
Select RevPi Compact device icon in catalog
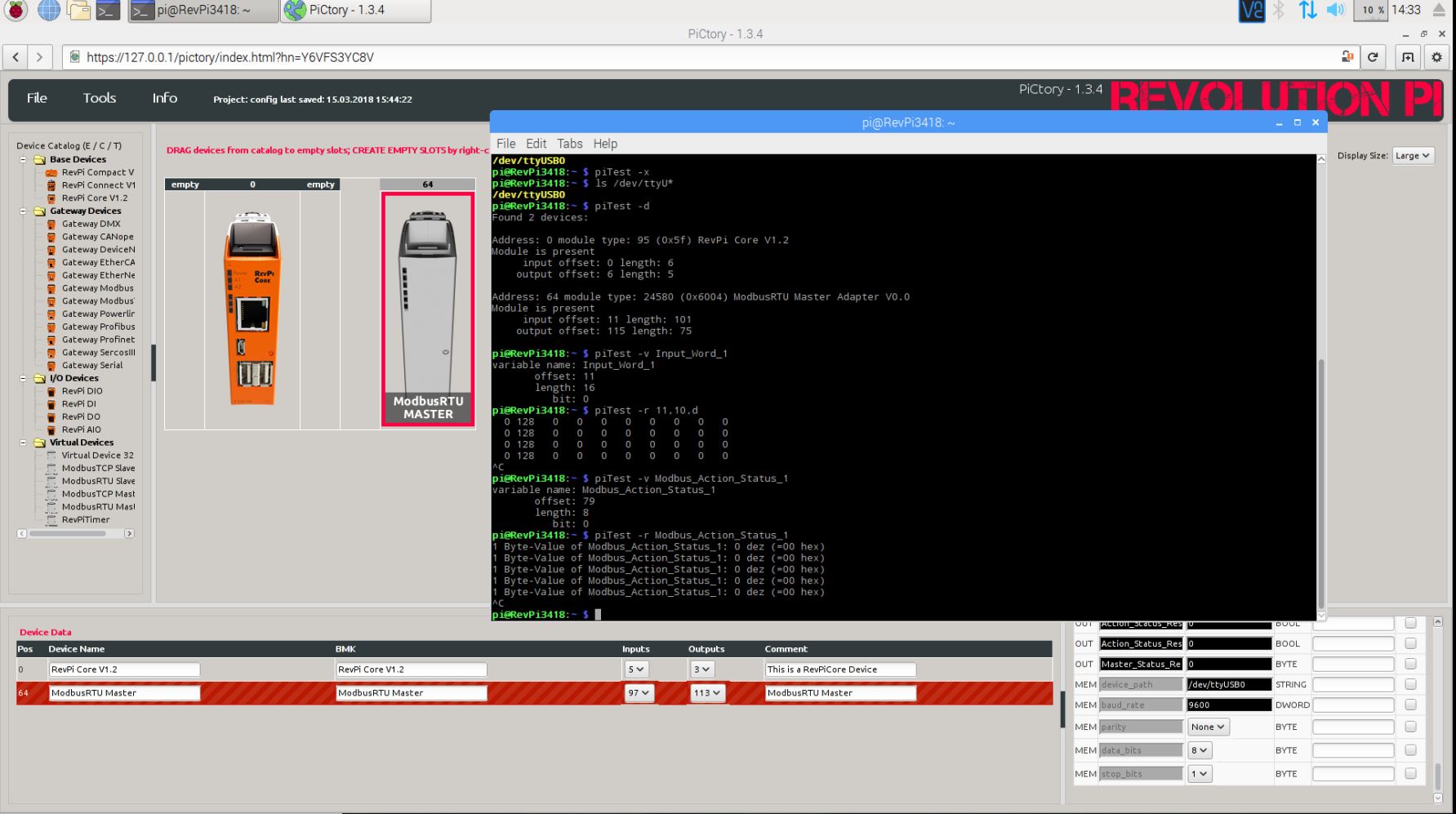tap(51, 172)
